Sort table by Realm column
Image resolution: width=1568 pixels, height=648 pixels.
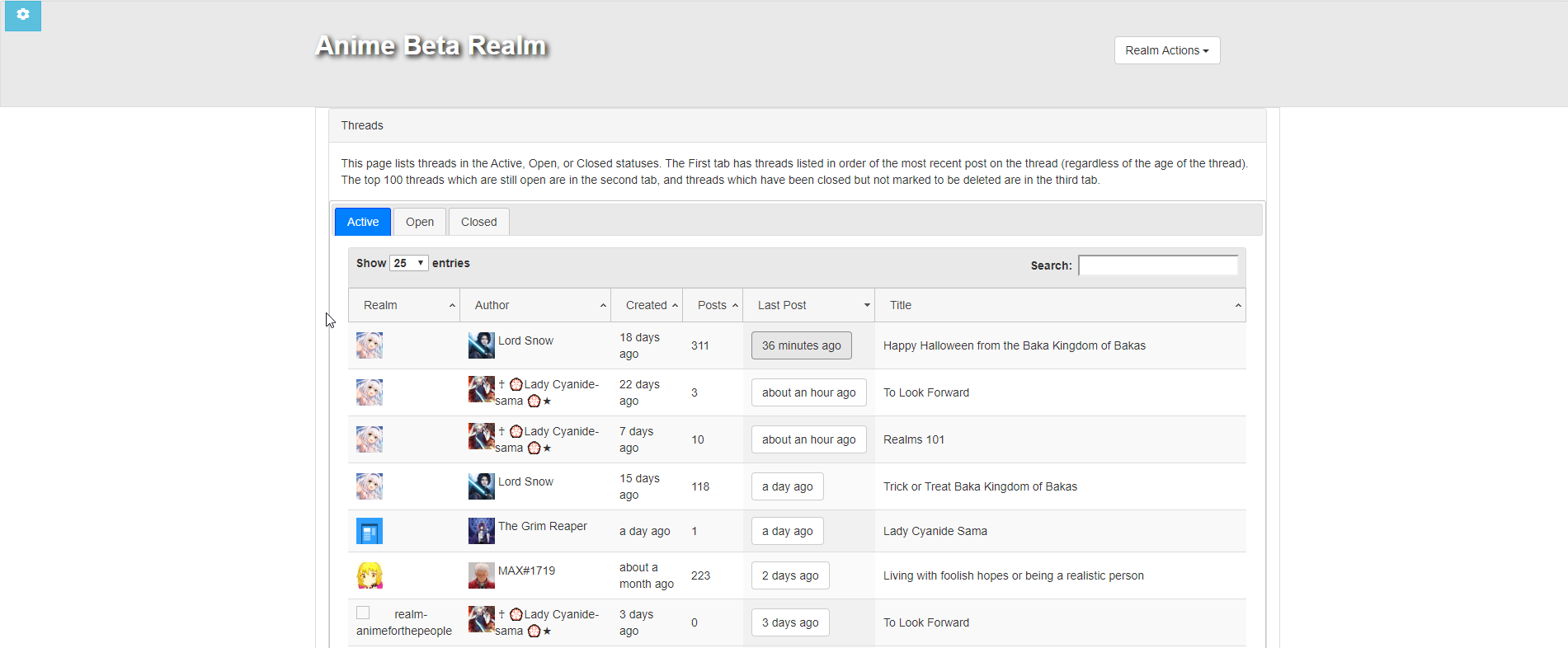[404, 305]
